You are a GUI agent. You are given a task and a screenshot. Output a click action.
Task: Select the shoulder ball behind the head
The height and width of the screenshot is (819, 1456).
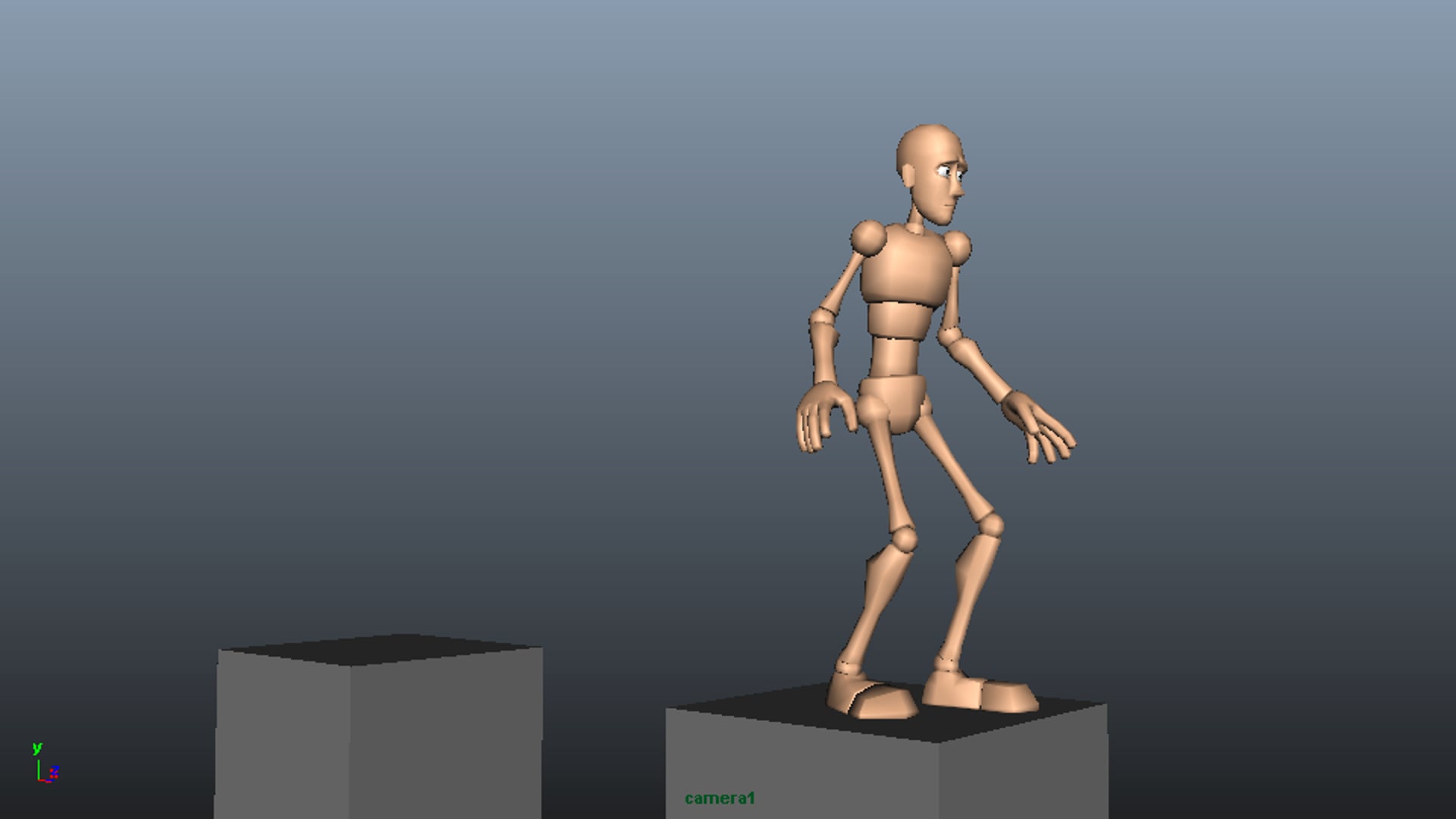pos(868,238)
